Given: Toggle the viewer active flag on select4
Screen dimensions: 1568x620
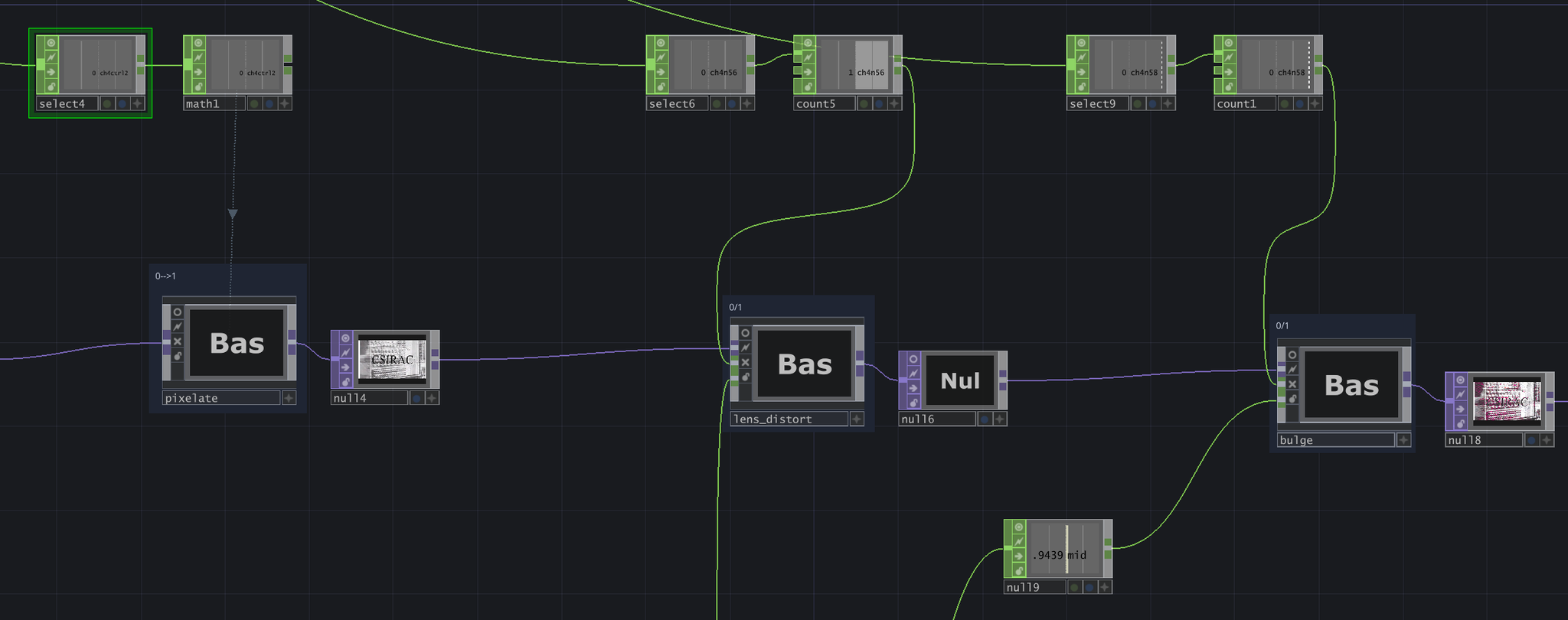Looking at the screenshot, I should (x=51, y=43).
